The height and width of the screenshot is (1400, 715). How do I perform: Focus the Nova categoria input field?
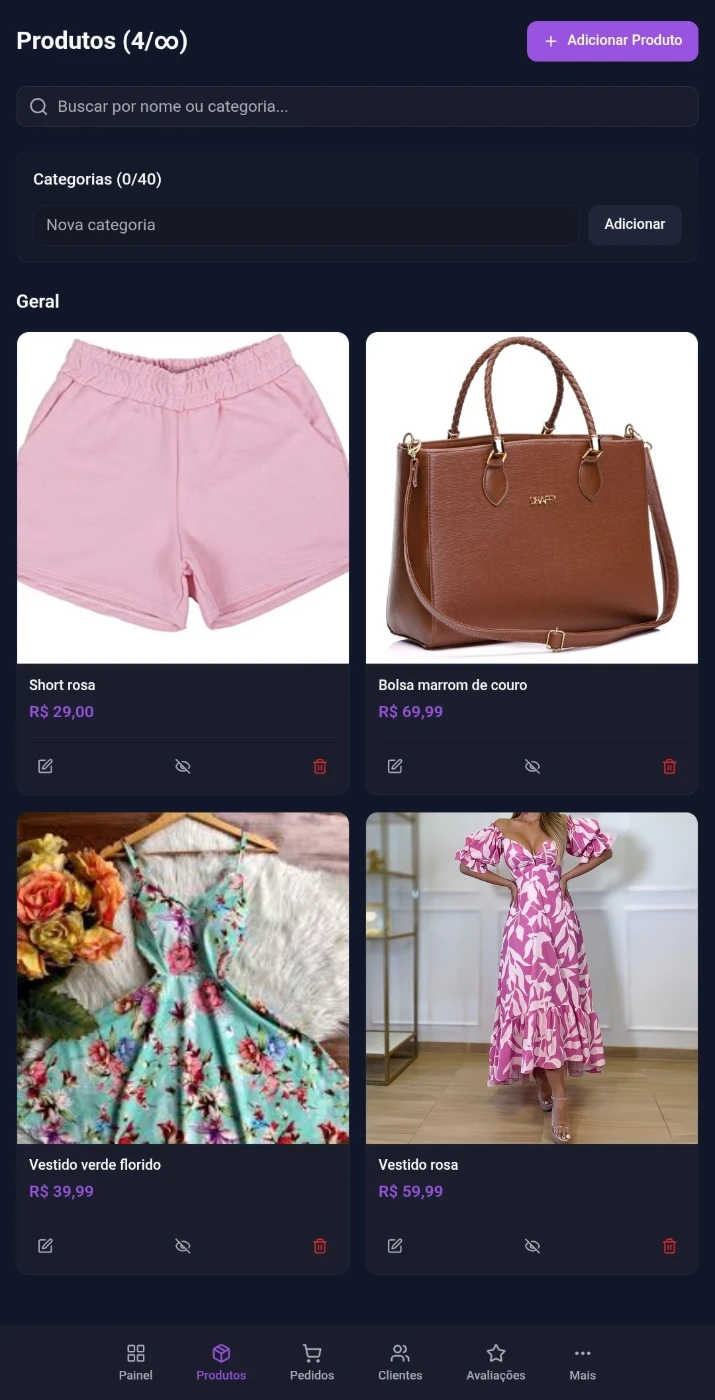pyautogui.click(x=306, y=225)
